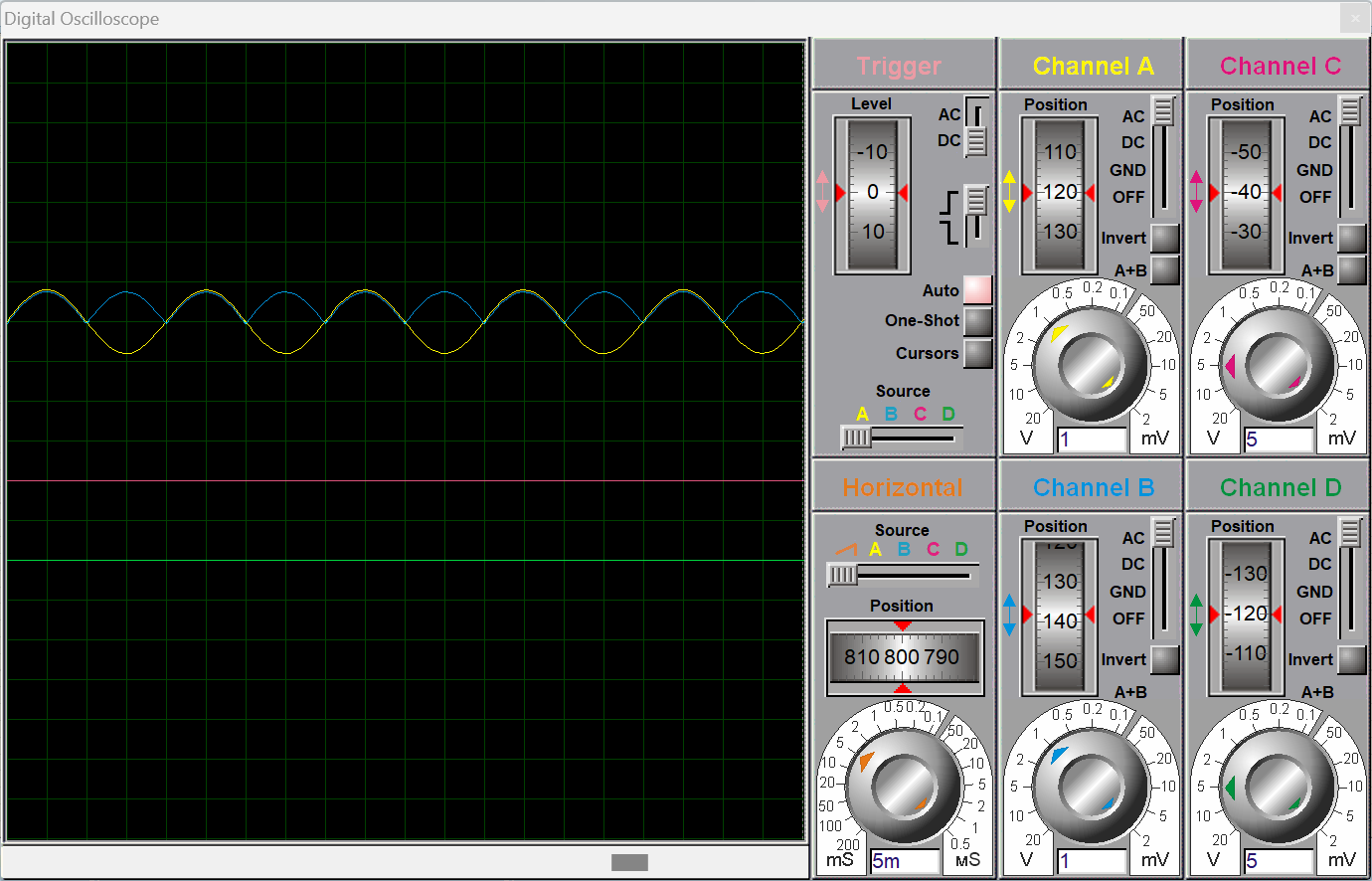Select GND coupling label in Channel A
1372x881 pixels.
click(x=1127, y=170)
